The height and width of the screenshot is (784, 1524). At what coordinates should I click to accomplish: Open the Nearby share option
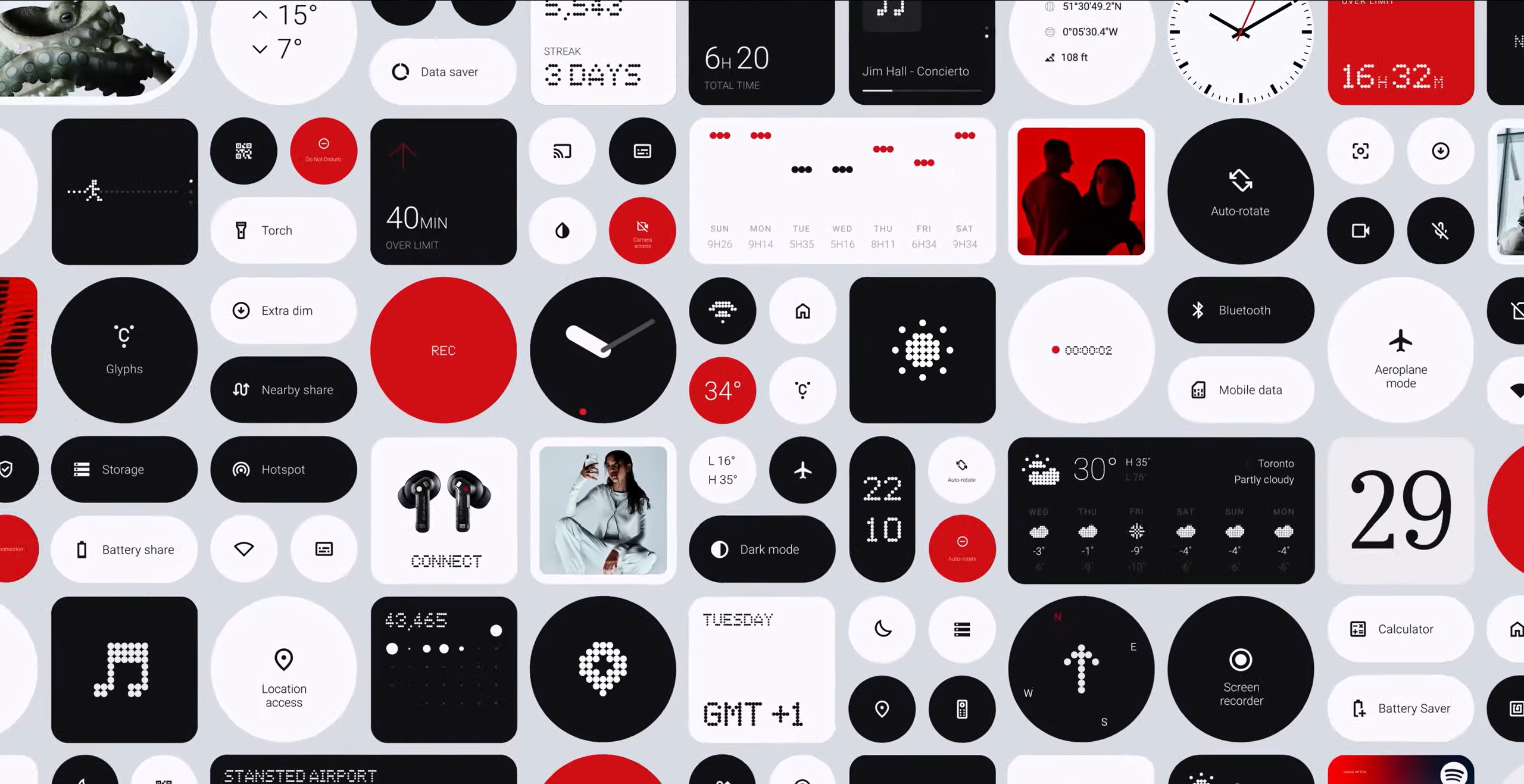(x=284, y=390)
